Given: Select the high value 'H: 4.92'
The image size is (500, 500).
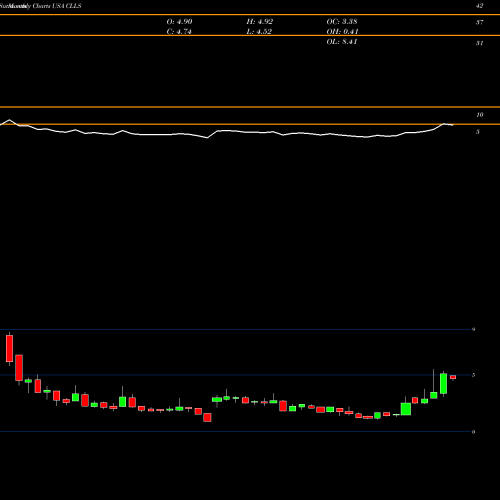Looking at the screenshot, I should pyautogui.click(x=260, y=22).
